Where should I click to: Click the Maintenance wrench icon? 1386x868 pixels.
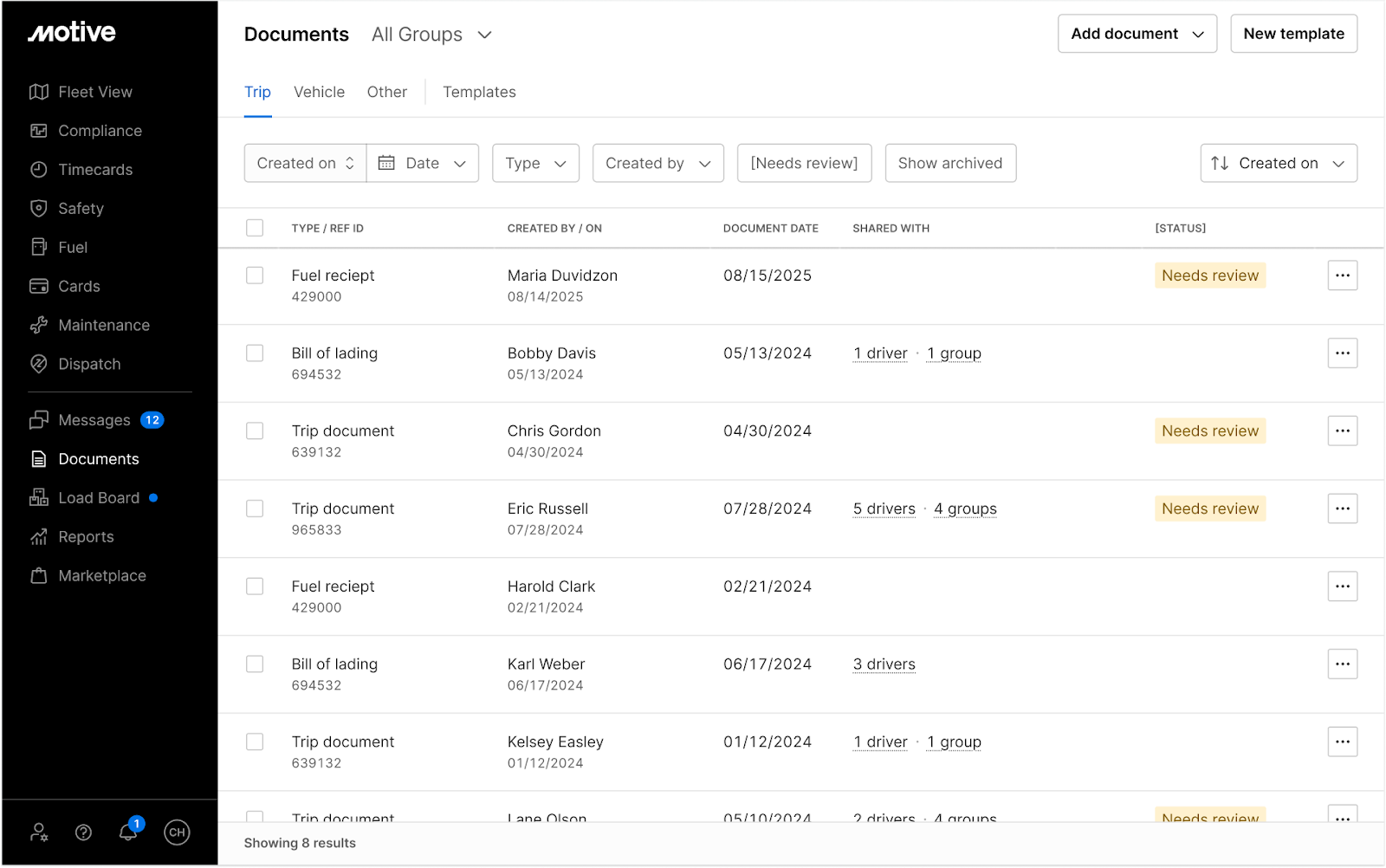(x=38, y=326)
